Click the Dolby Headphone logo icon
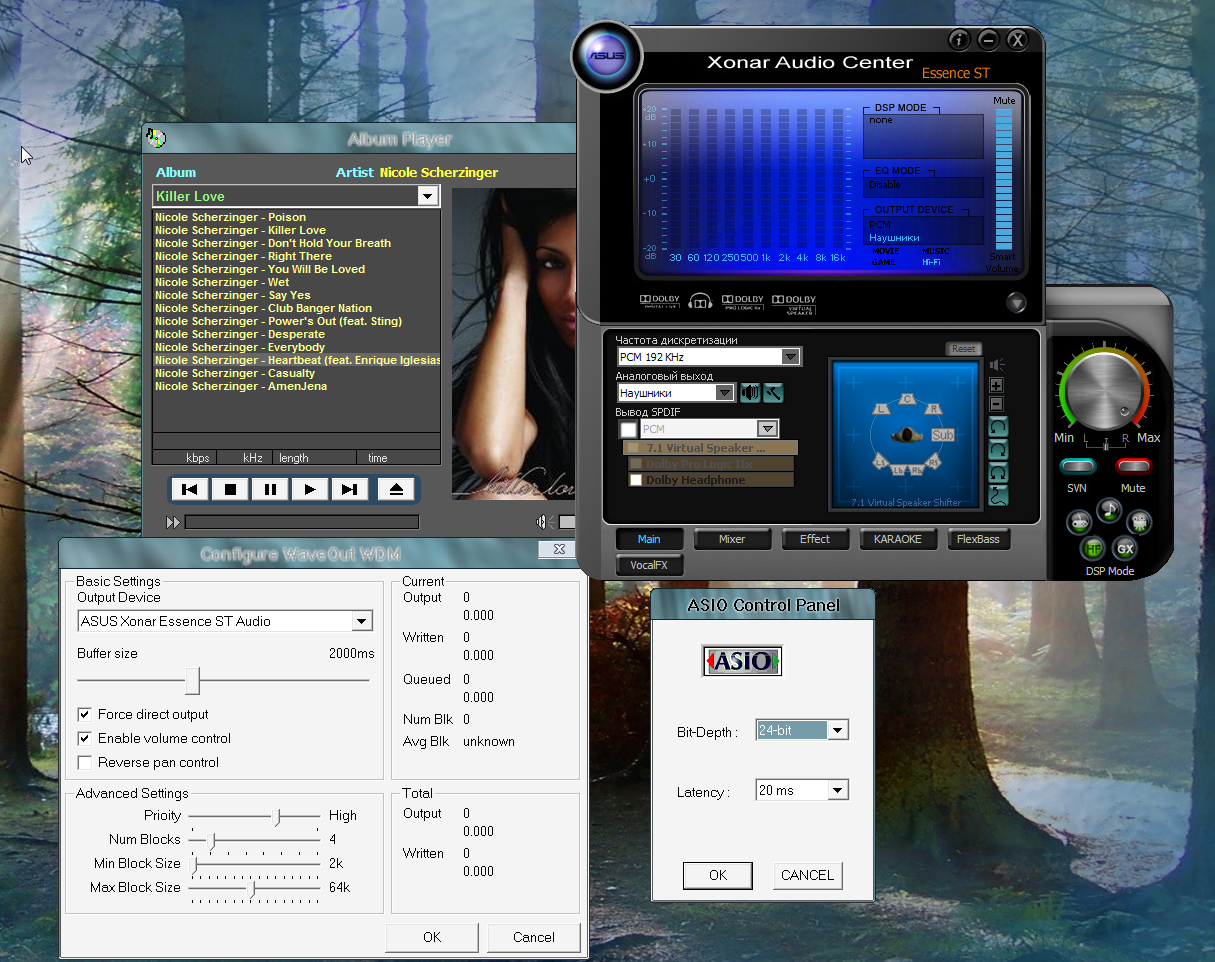Screen dimensions: 1215x962 [x=700, y=301]
